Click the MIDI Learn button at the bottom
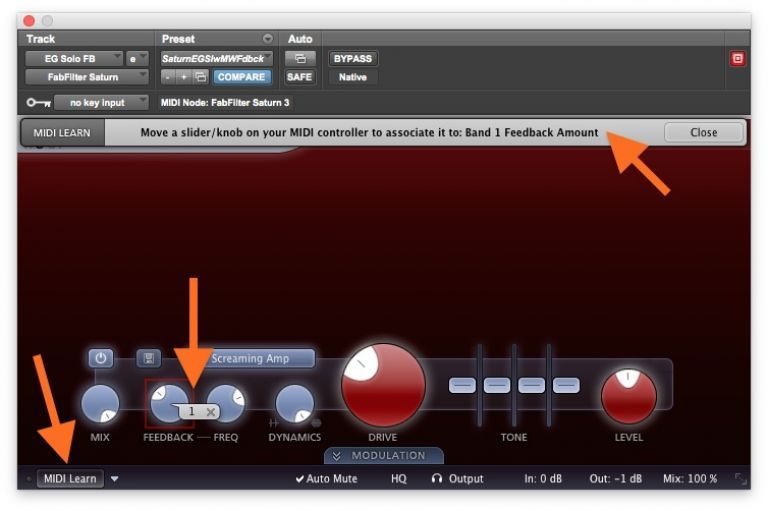Viewport: 768px width, 511px height. tap(70, 479)
